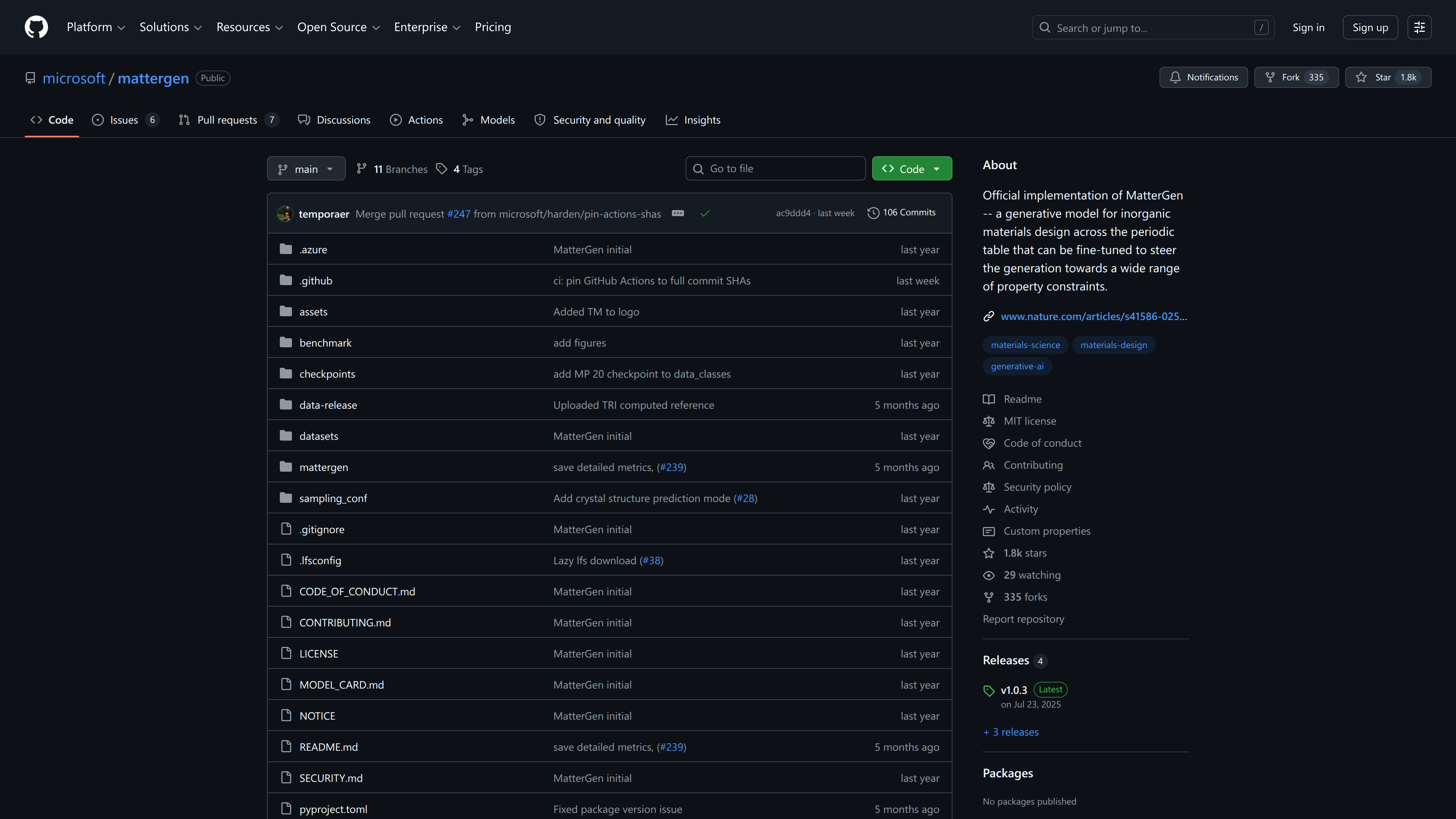
Task: Click the GitHub logo icon
Action: 36,27
